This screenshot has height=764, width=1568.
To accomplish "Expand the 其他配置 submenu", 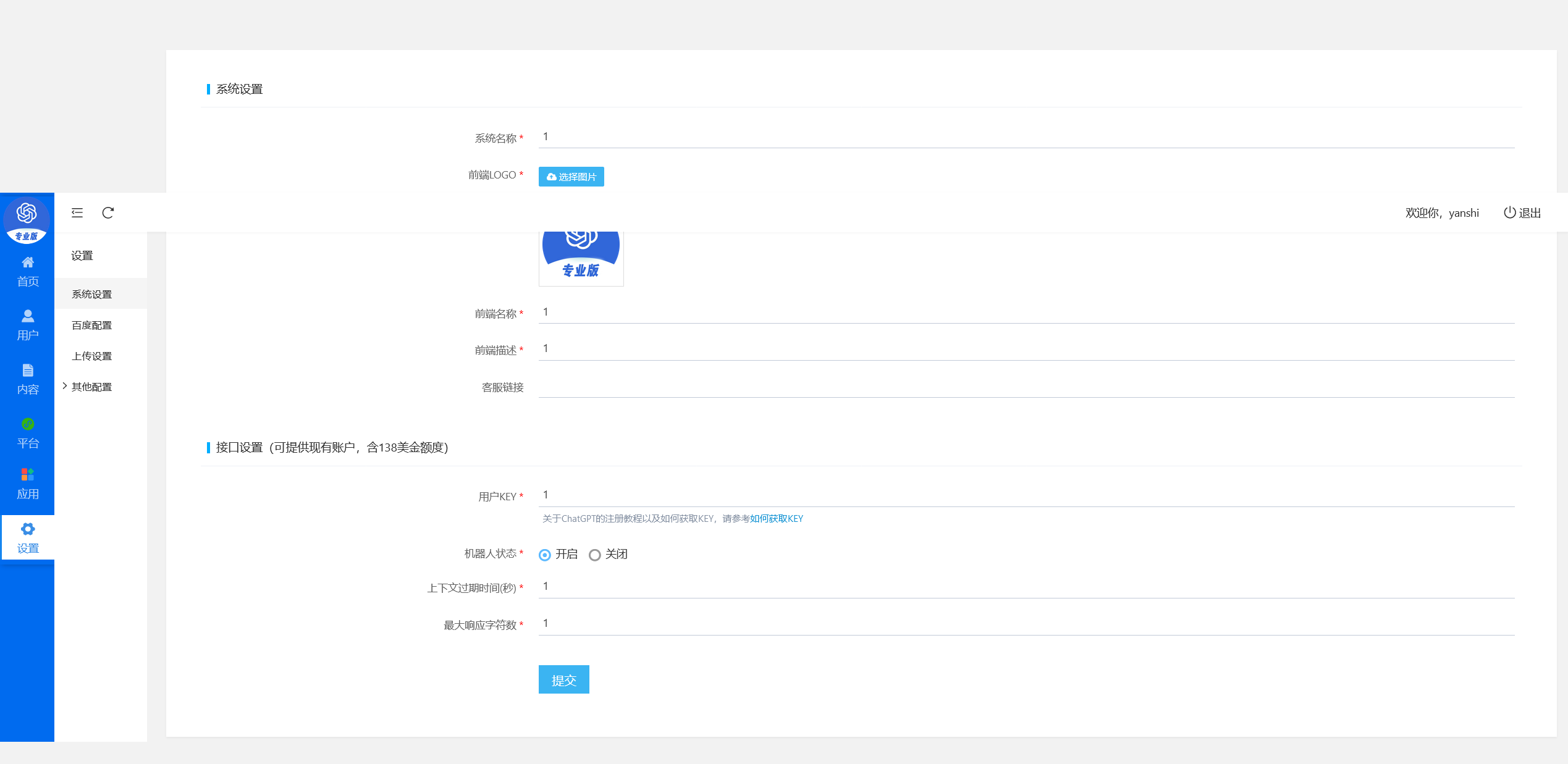I will click(91, 387).
